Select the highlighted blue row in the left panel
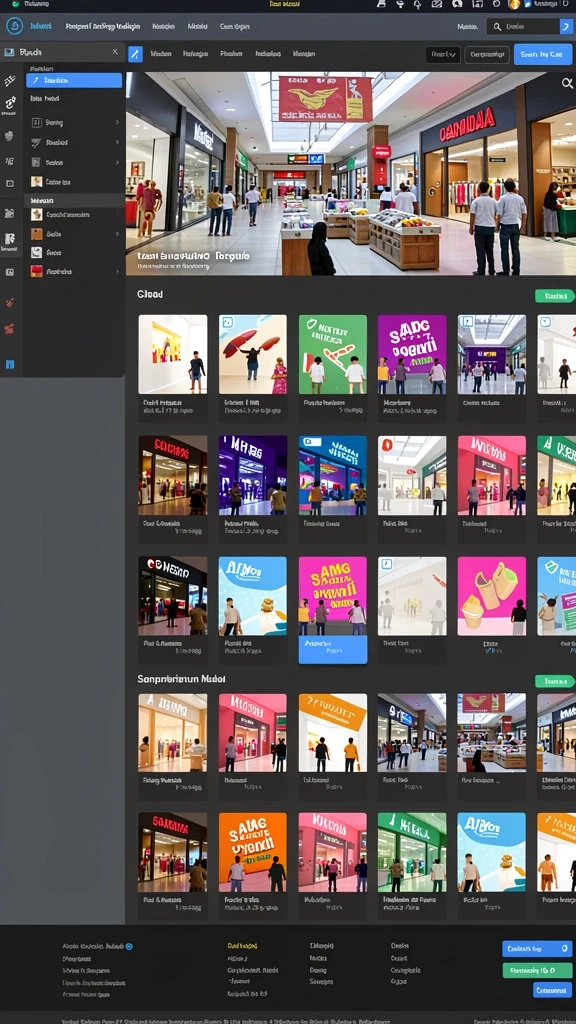This screenshot has height=1024, width=576. coord(74,80)
